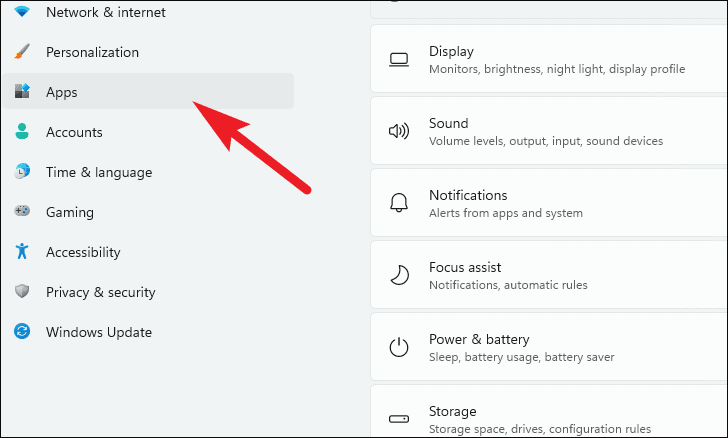This screenshot has width=728, height=438.
Task: Click the Windows Update sync icon
Action: pyautogui.click(x=22, y=331)
